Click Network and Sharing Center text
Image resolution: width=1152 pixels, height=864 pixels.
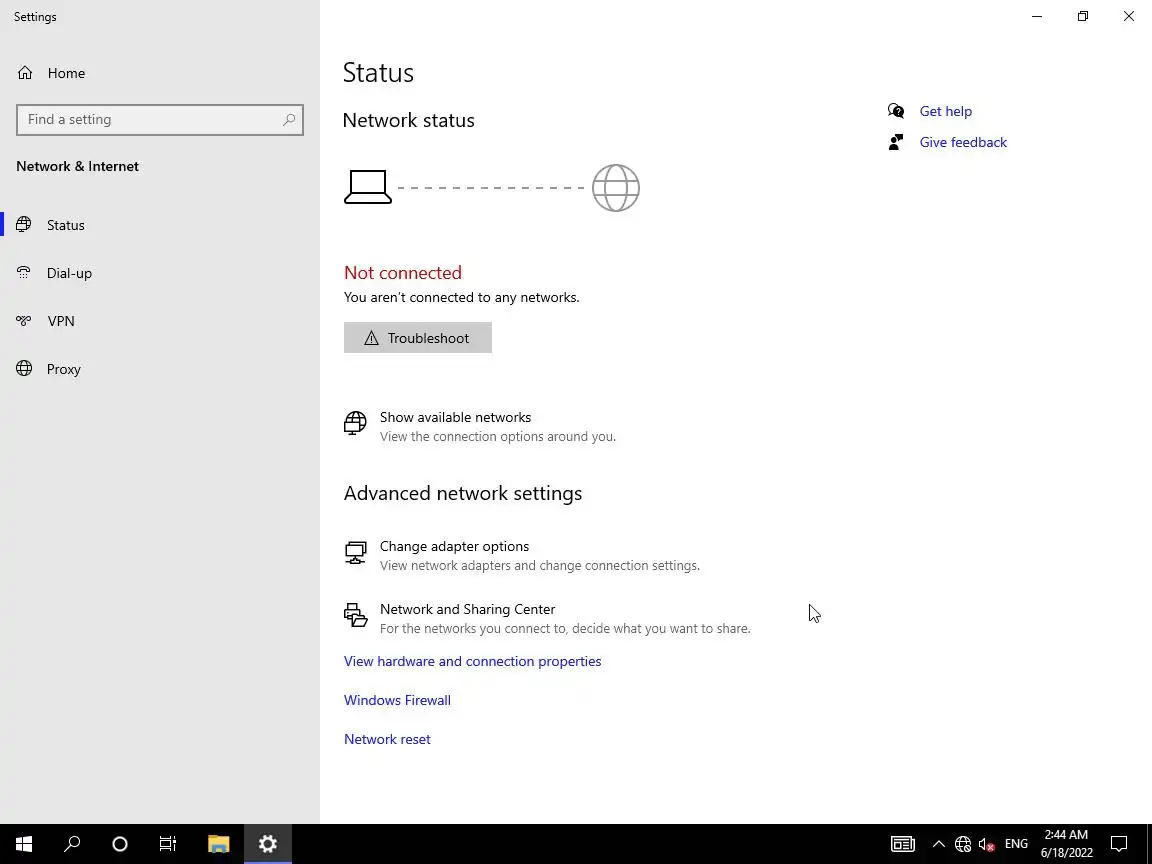coord(467,609)
